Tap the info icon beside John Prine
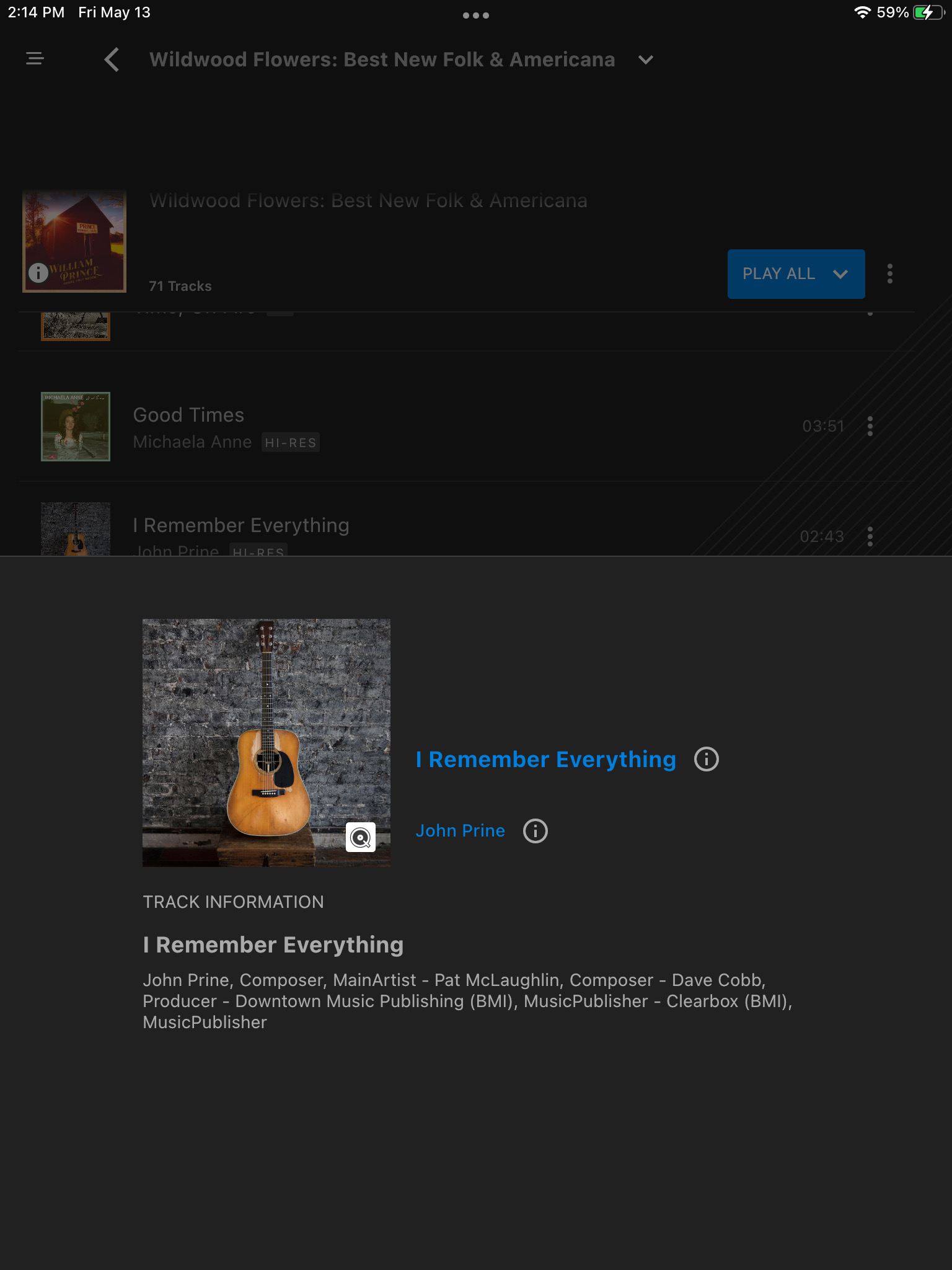 535,831
